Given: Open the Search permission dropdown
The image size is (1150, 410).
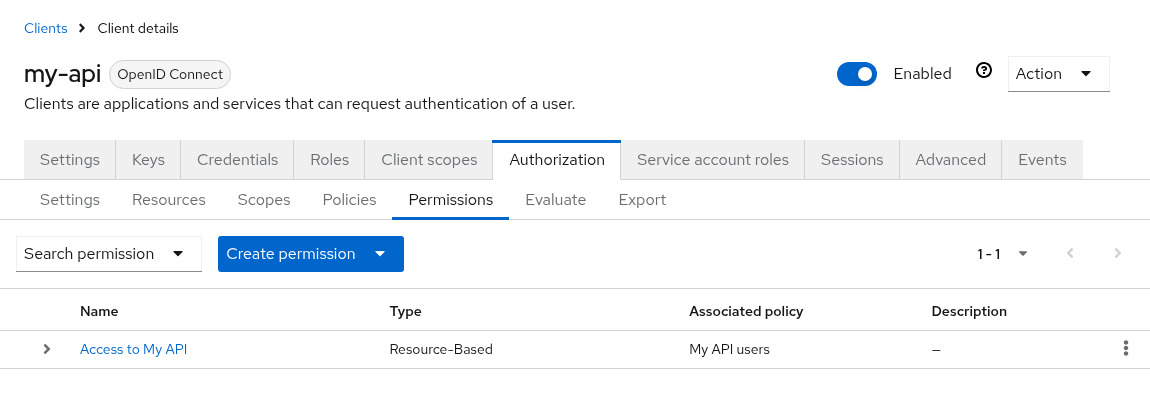Looking at the screenshot, I should (109, 254).
